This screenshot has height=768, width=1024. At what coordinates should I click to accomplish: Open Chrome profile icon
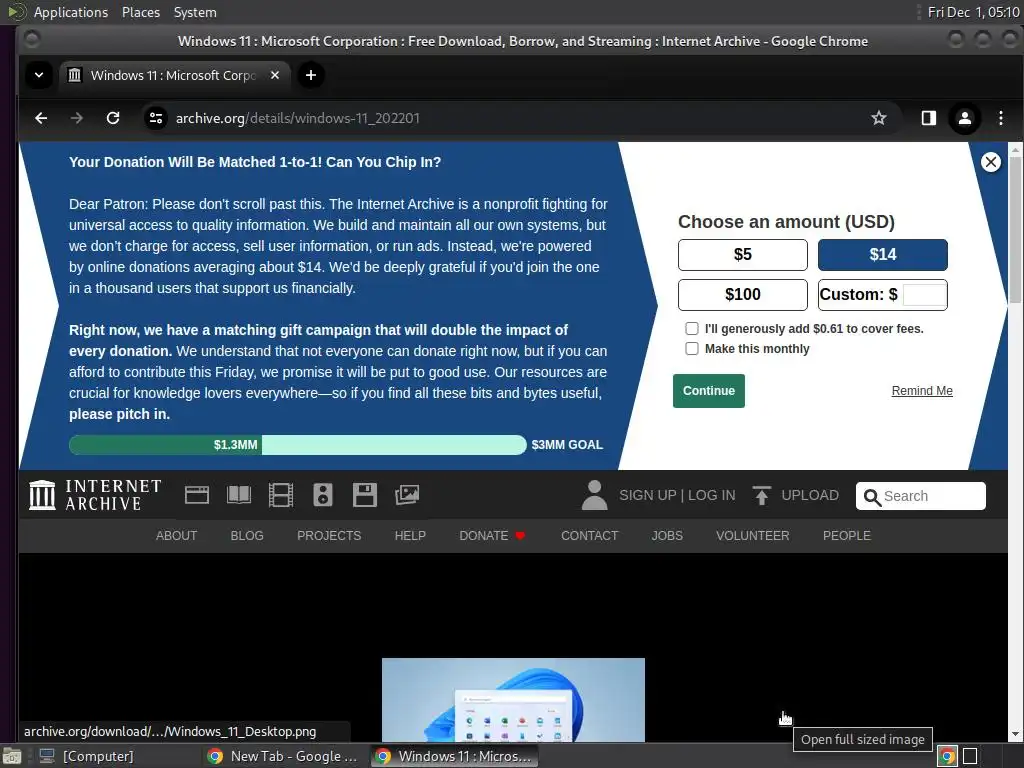(965, 118)
